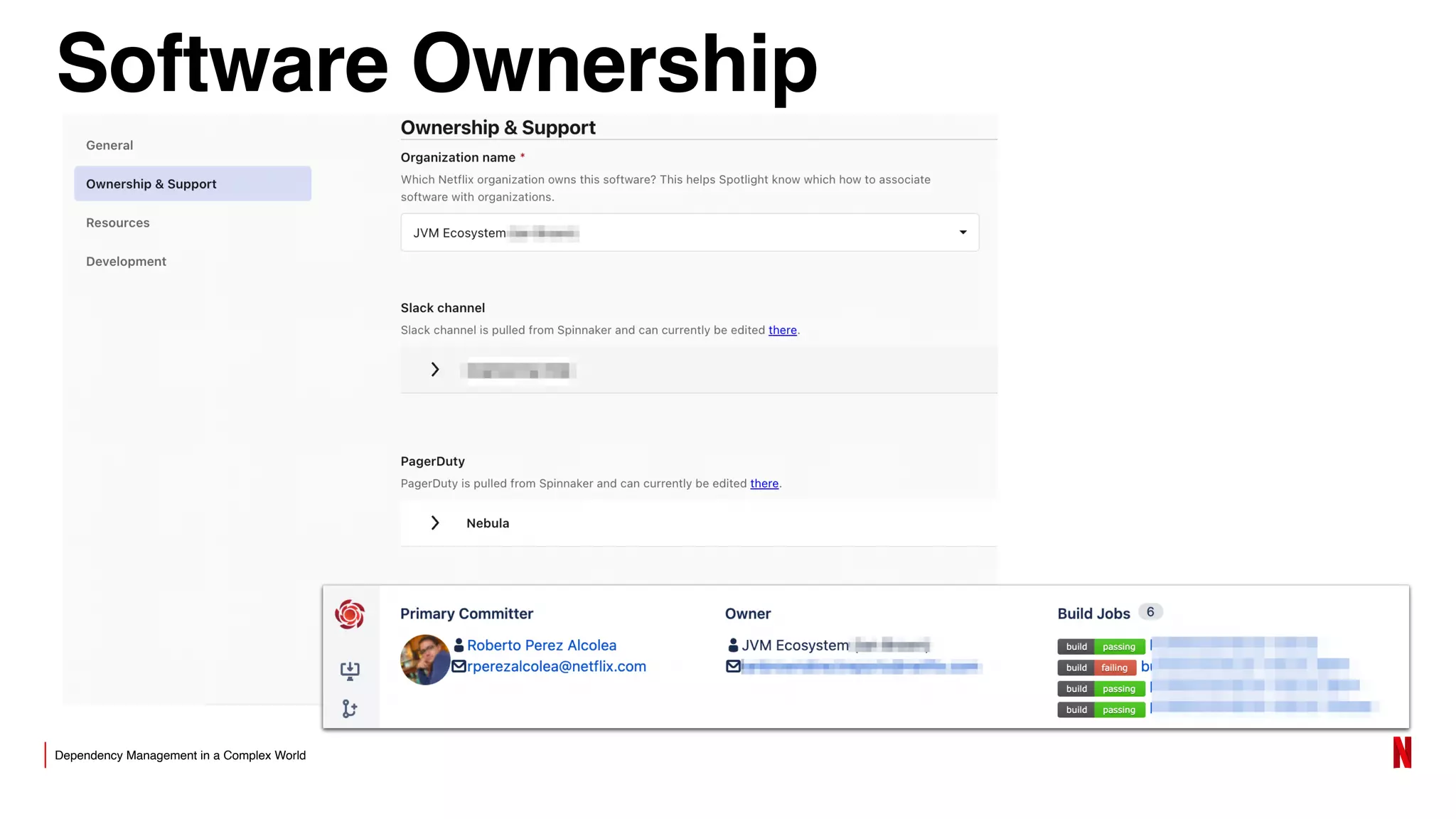Click the 'Organization name' field label
Screen dimensions: 1456x819
pos(458,157)
